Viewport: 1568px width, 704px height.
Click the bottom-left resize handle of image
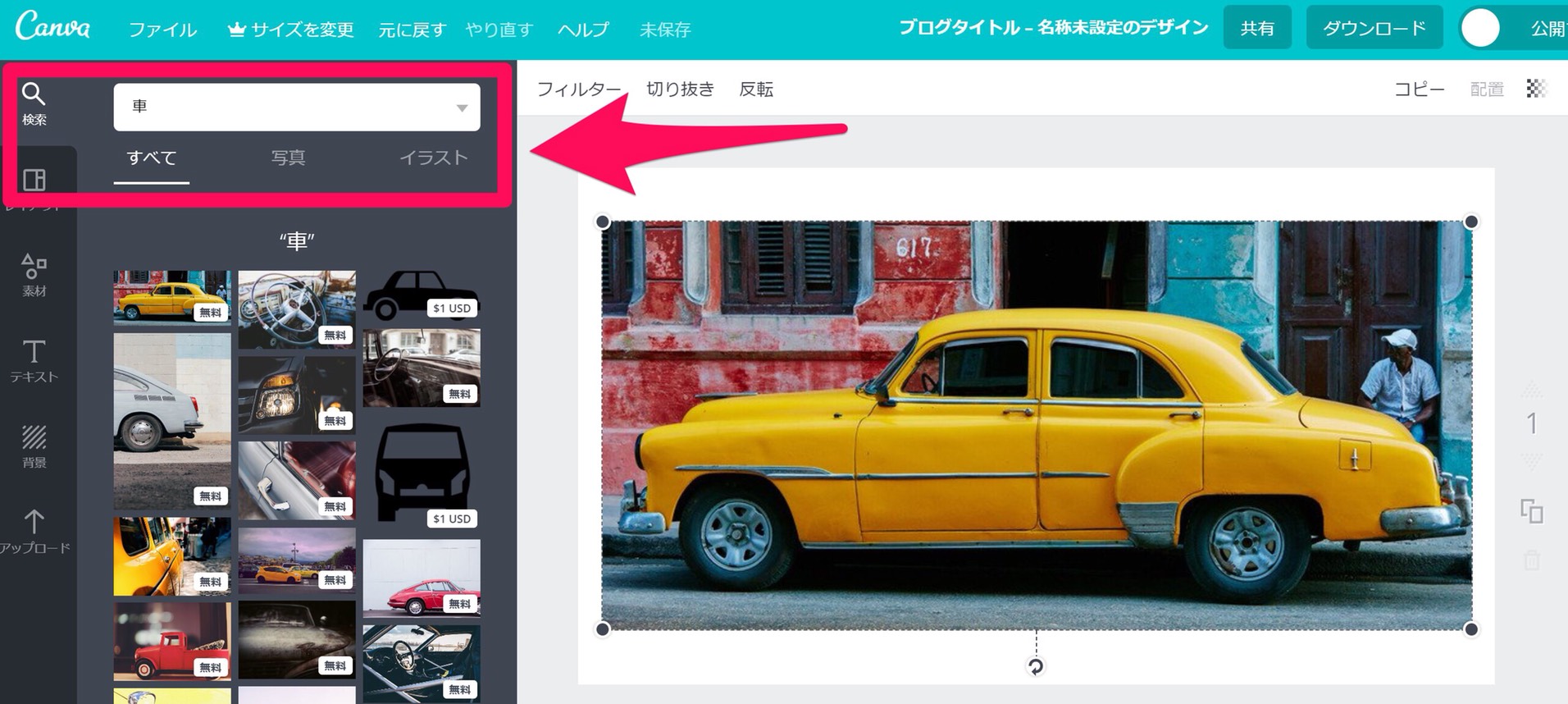pyautogui.click(x=603, y=629)
